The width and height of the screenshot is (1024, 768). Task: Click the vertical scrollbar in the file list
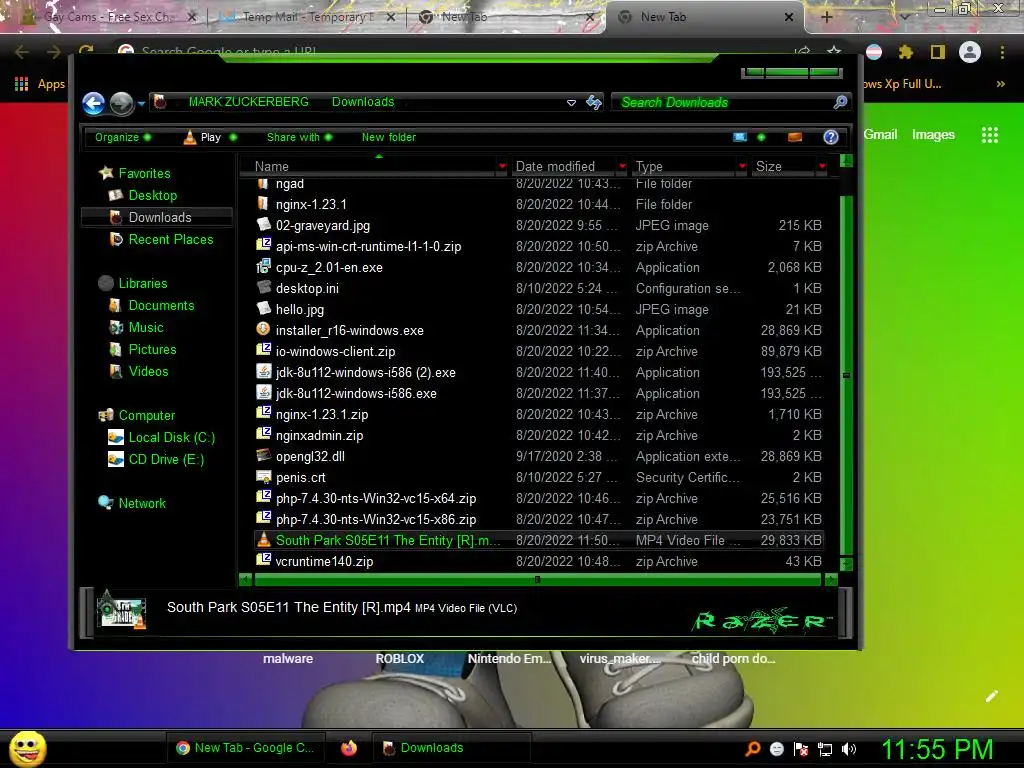[x=846, y=375]
